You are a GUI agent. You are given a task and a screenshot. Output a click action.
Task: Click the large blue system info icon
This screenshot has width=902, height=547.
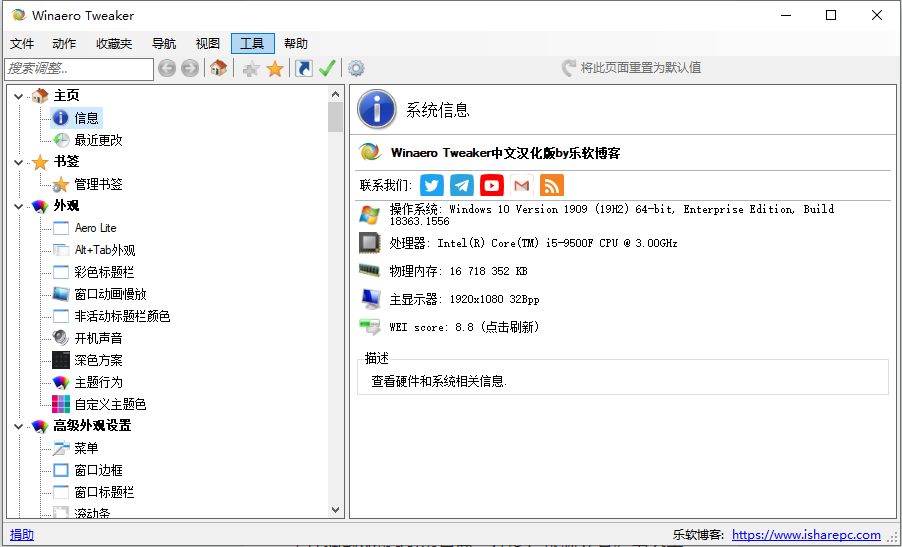coord(377,109)
